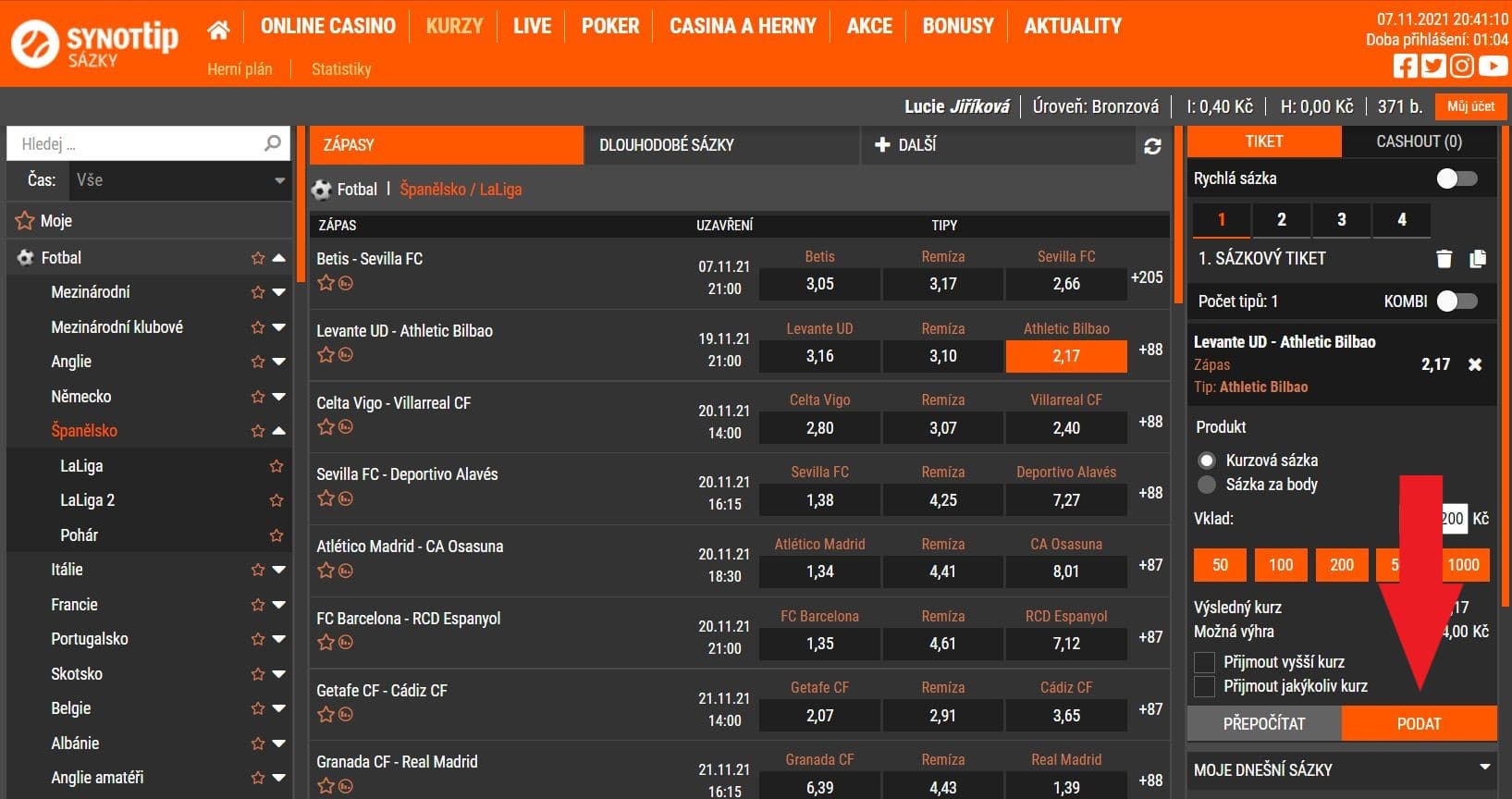Go to the home page icon

click(218, 30)
